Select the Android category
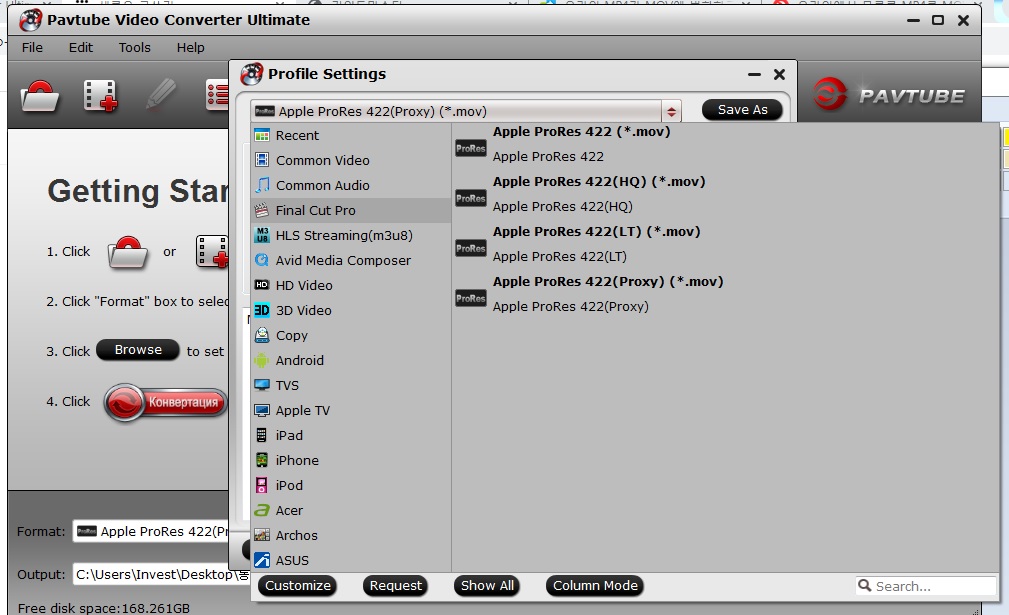Image resolution: width=1009 pixels, height=615 pixels. click(x=351, y=360)
